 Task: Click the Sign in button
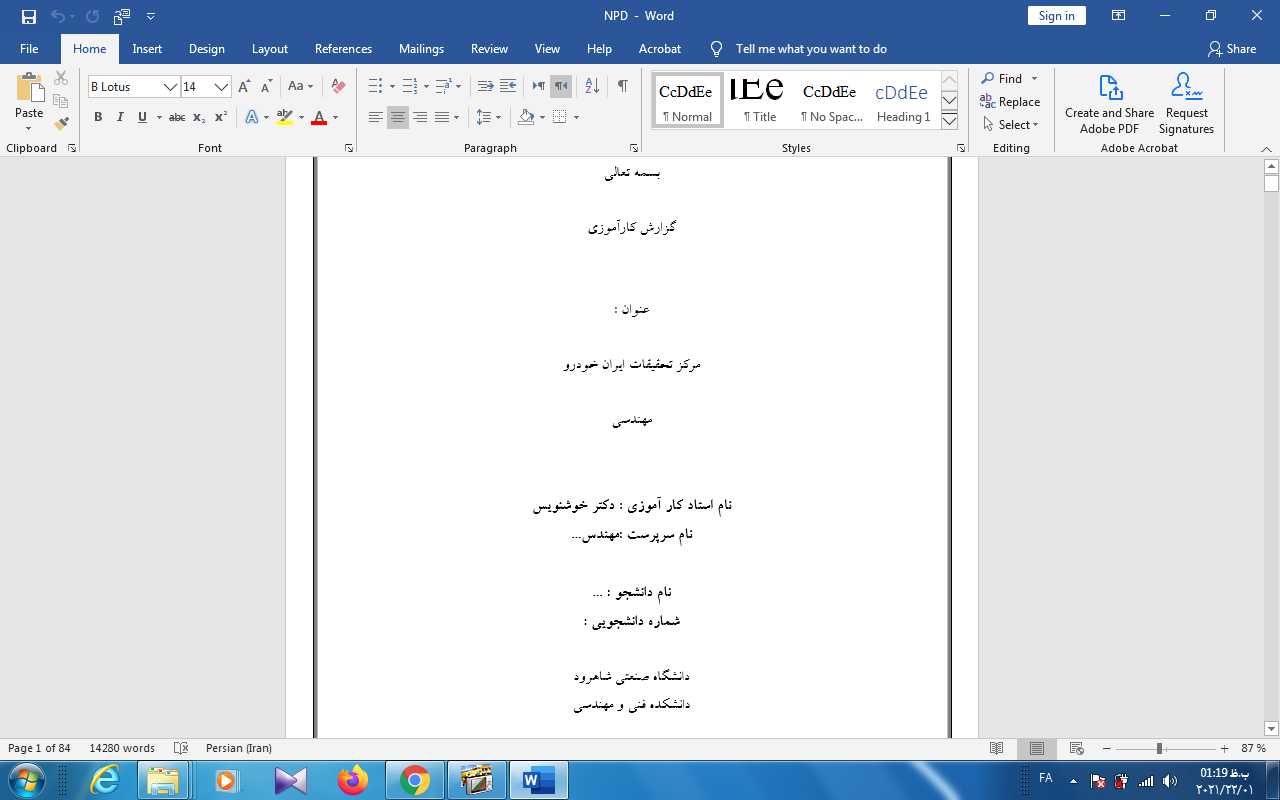click(1056, 16)
